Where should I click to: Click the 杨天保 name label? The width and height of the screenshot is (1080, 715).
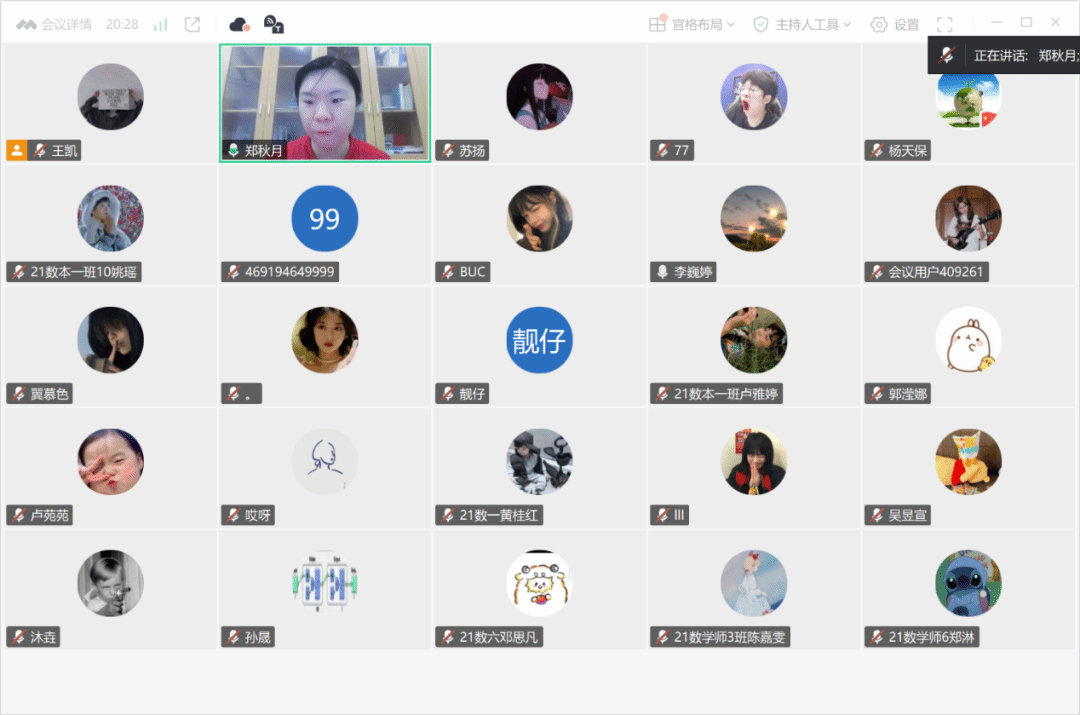click(x=908, y=151)
